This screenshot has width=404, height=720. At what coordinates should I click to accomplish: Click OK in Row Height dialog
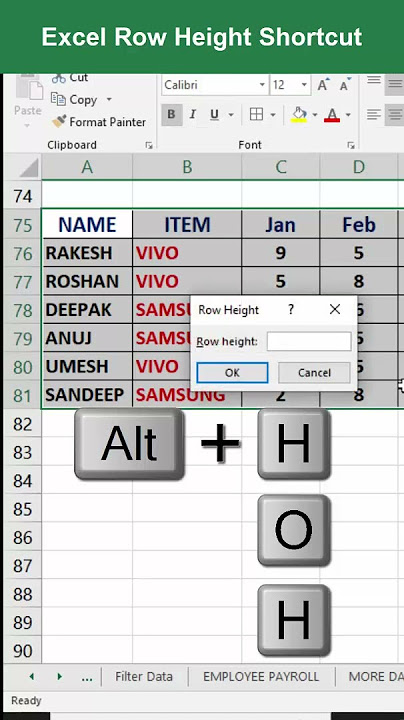[x=232, y=372]
